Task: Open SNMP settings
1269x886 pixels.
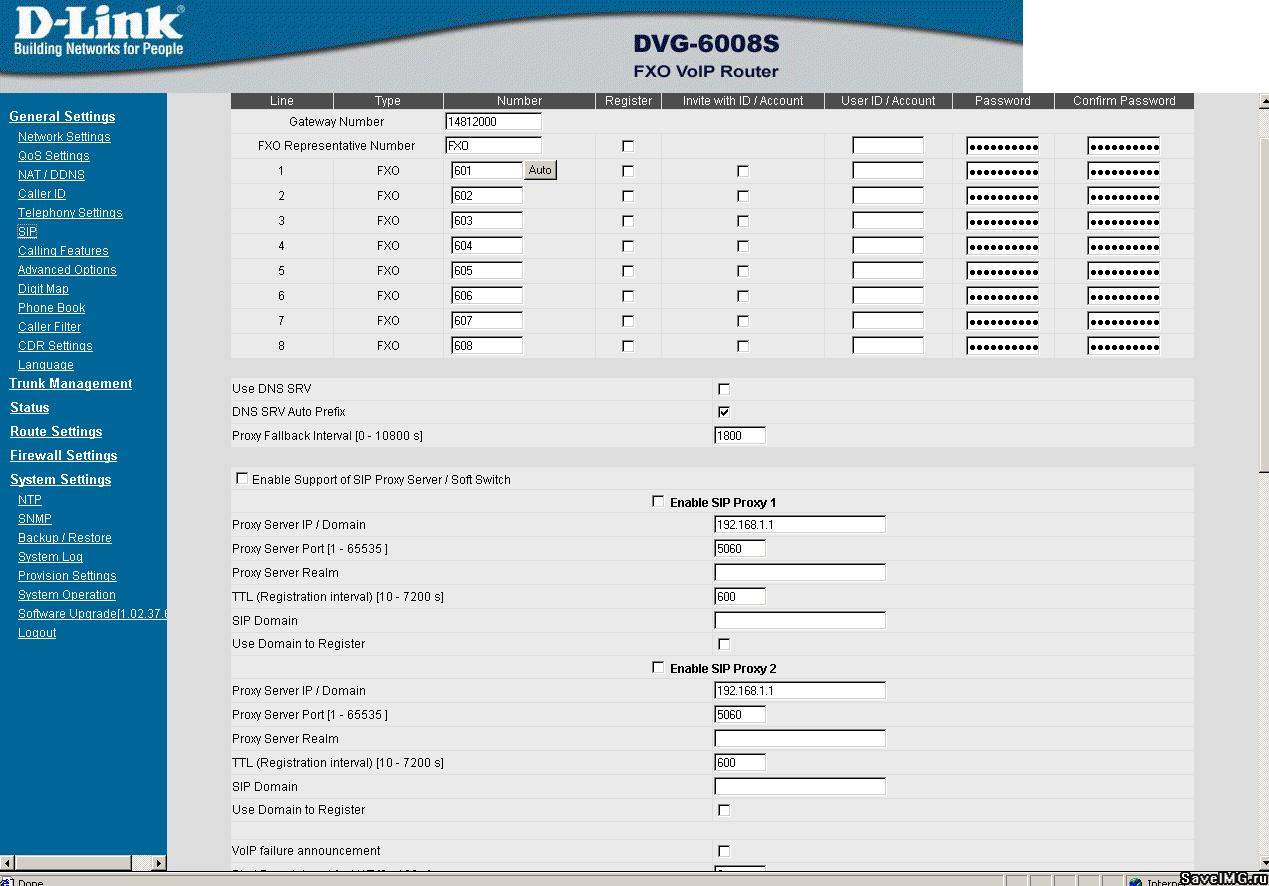Action: point(35,519)
